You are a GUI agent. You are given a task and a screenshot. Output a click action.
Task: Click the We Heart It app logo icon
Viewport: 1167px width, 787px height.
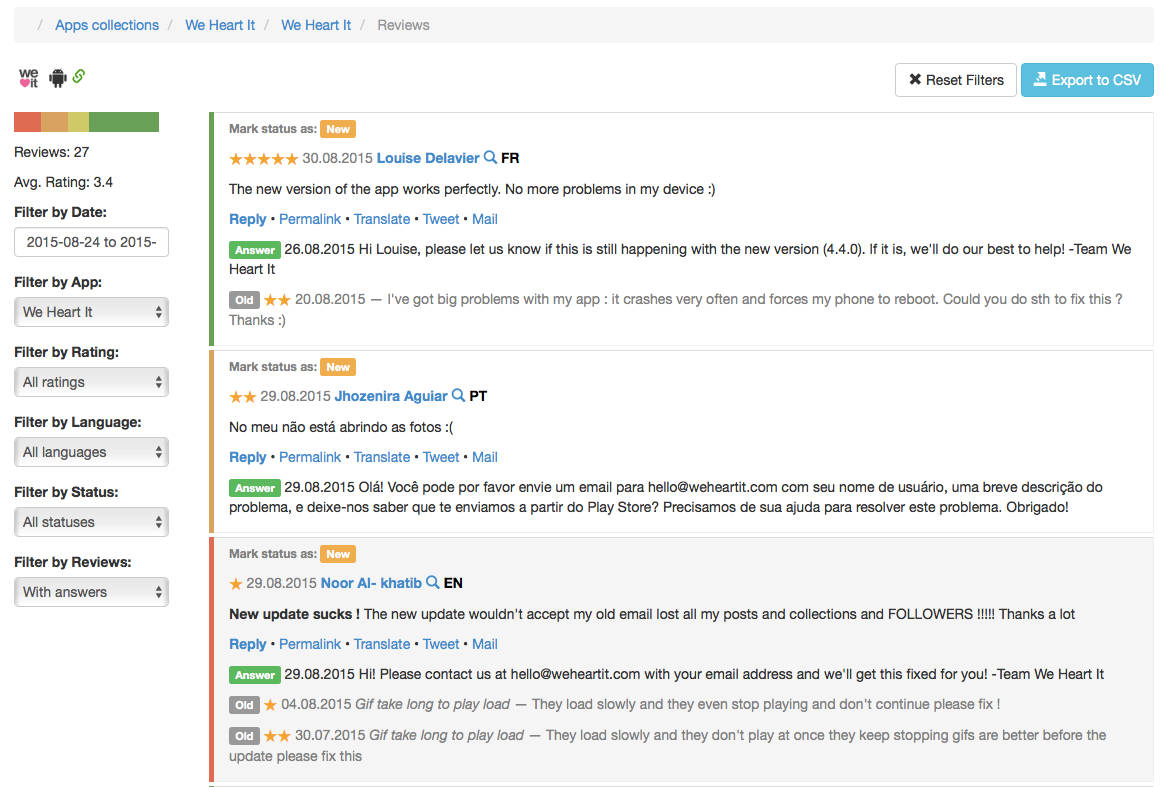click(x=28, y=78)
